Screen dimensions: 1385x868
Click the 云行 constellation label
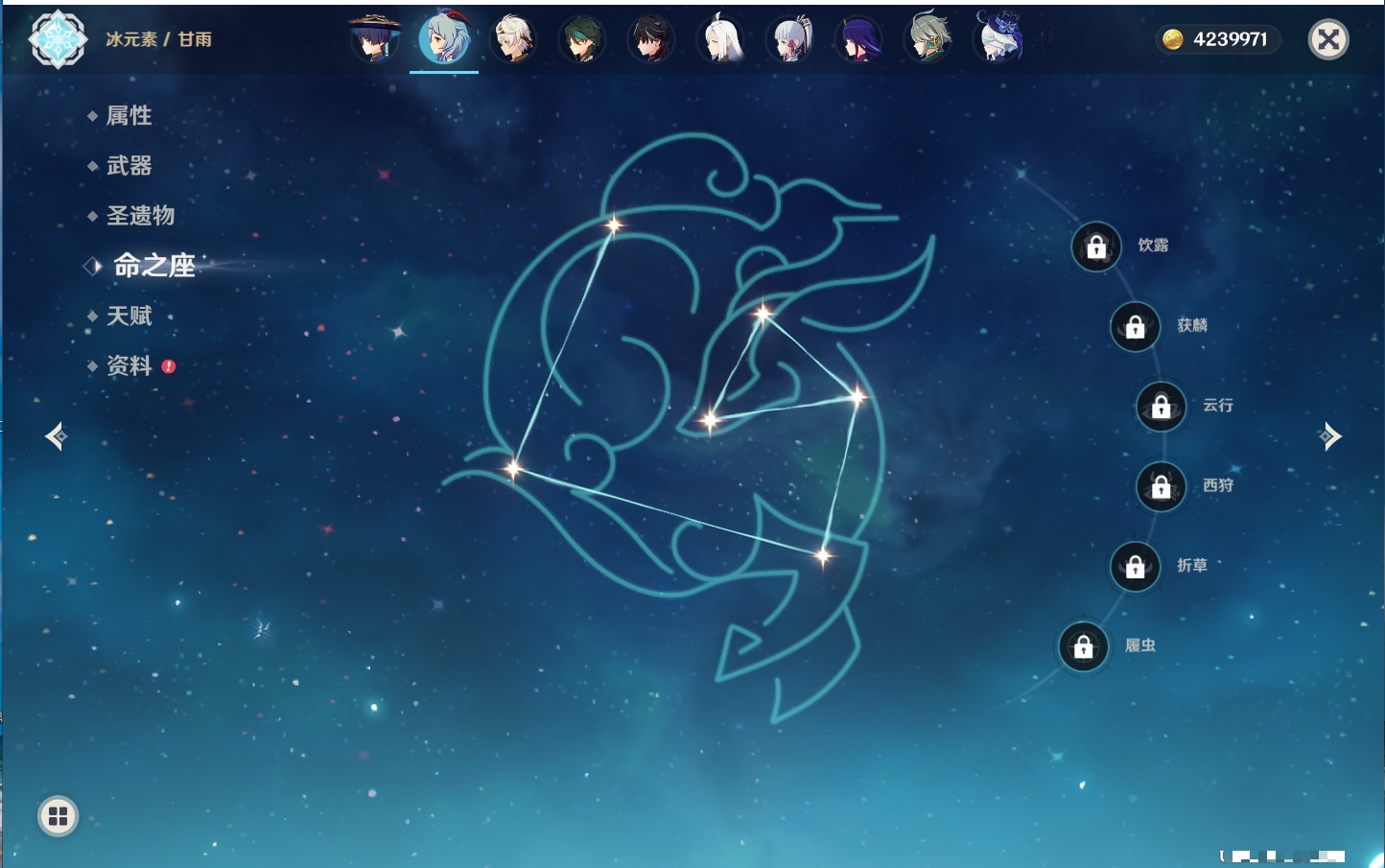(x=1218, y=406)
